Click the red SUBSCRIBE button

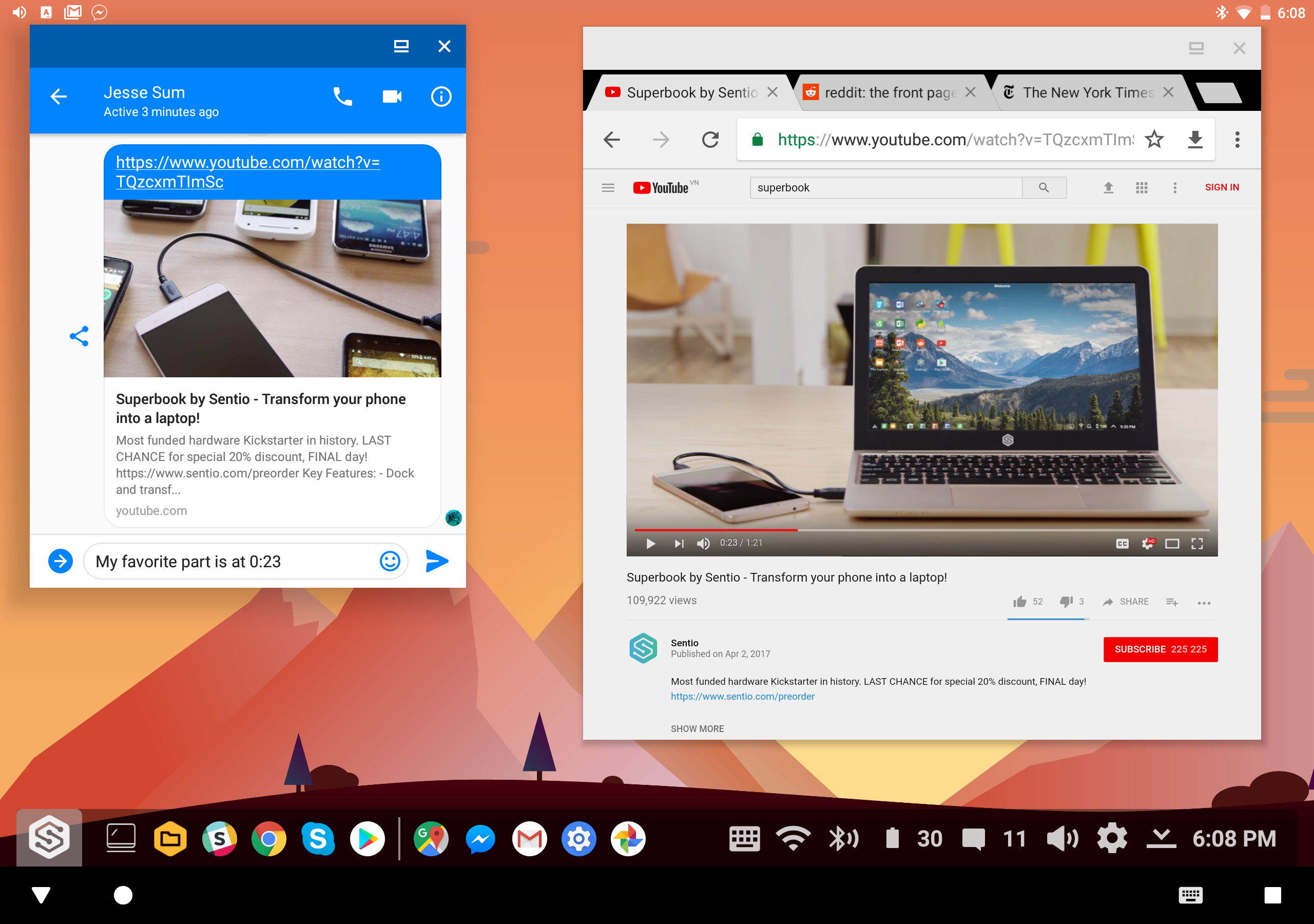coord(1160,649)
